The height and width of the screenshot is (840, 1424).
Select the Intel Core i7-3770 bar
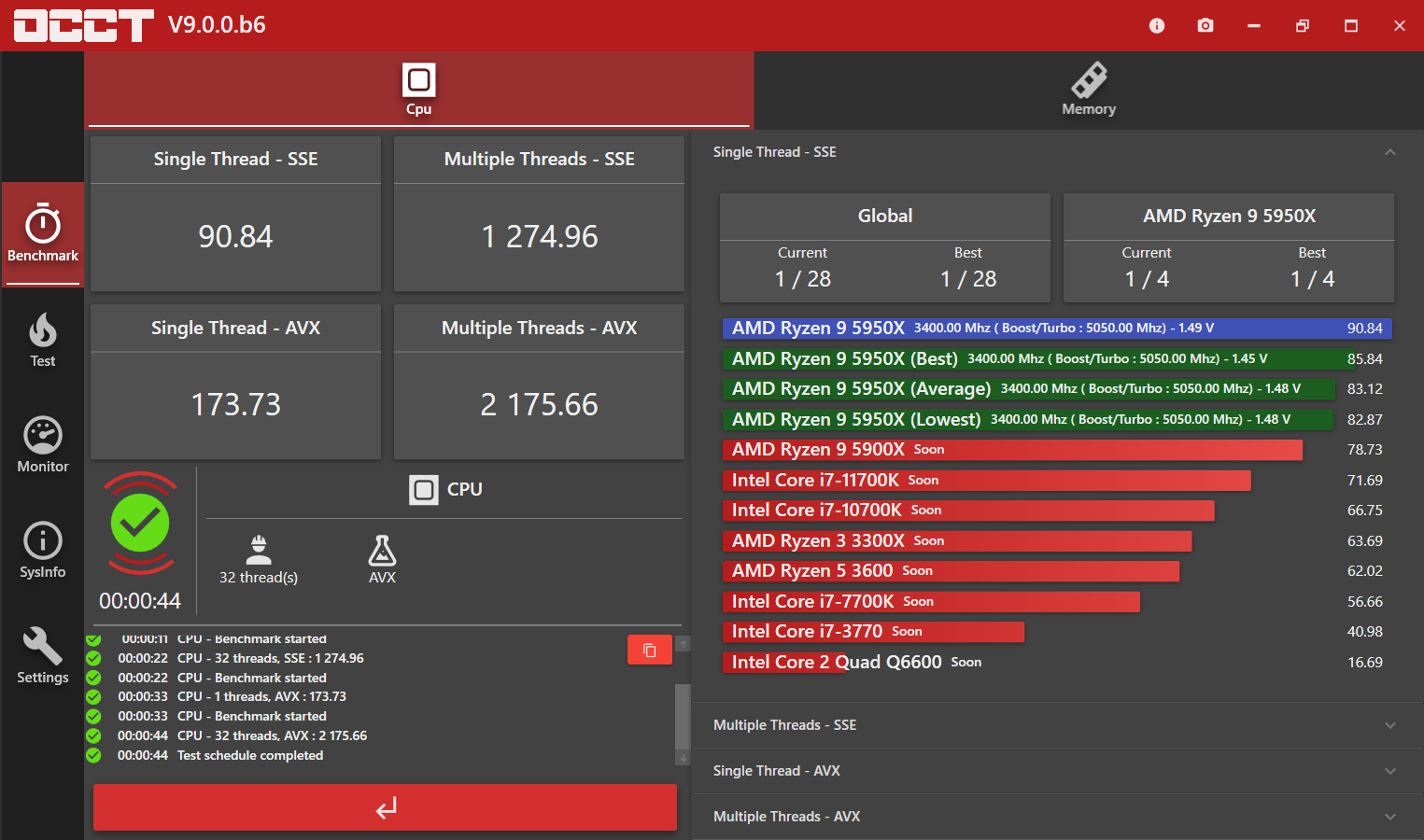[x=874, y=632]
